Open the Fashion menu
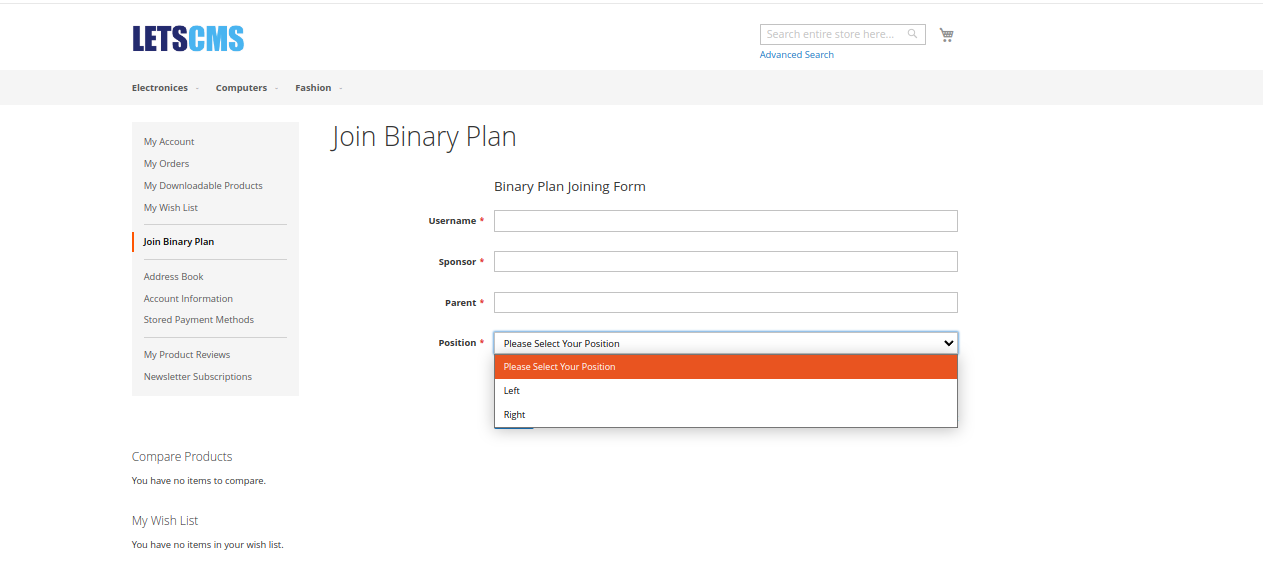Viewport: 1263px width, 576px height. 313,88
